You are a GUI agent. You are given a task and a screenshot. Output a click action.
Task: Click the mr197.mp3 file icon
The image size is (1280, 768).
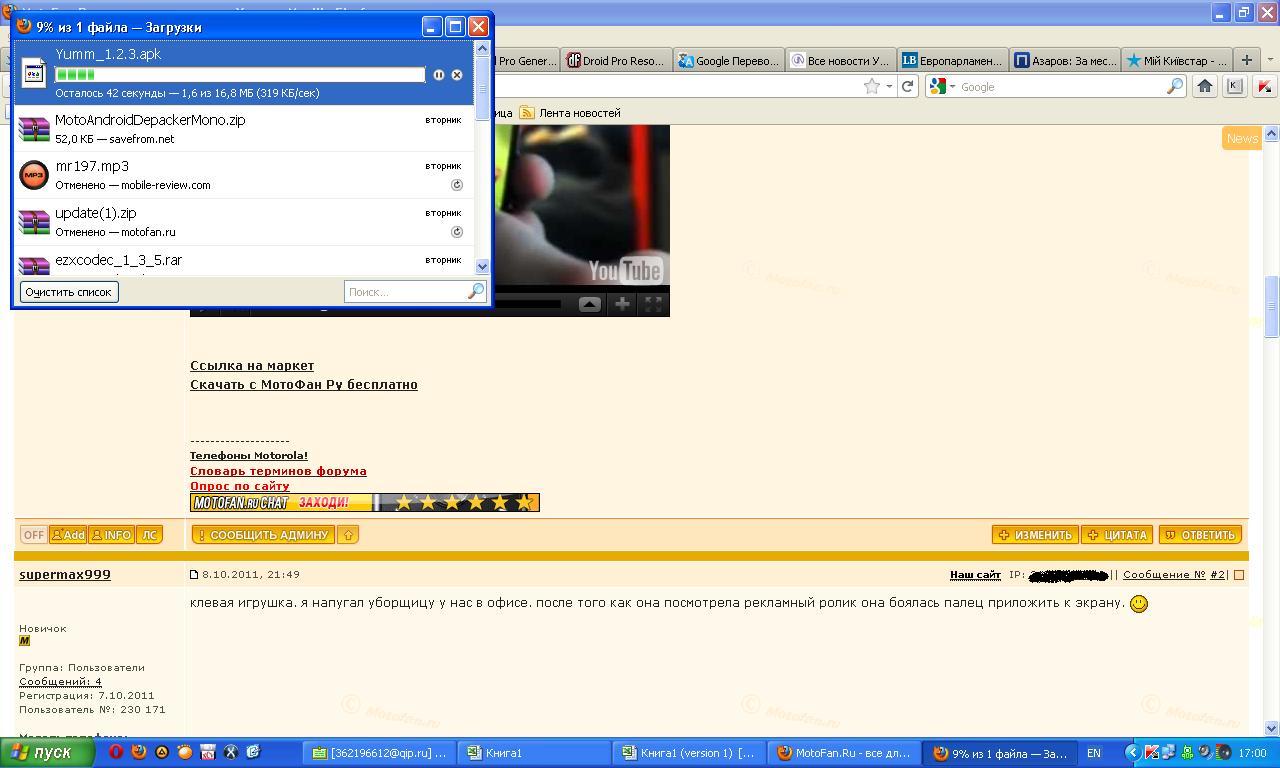pos(34,175)
